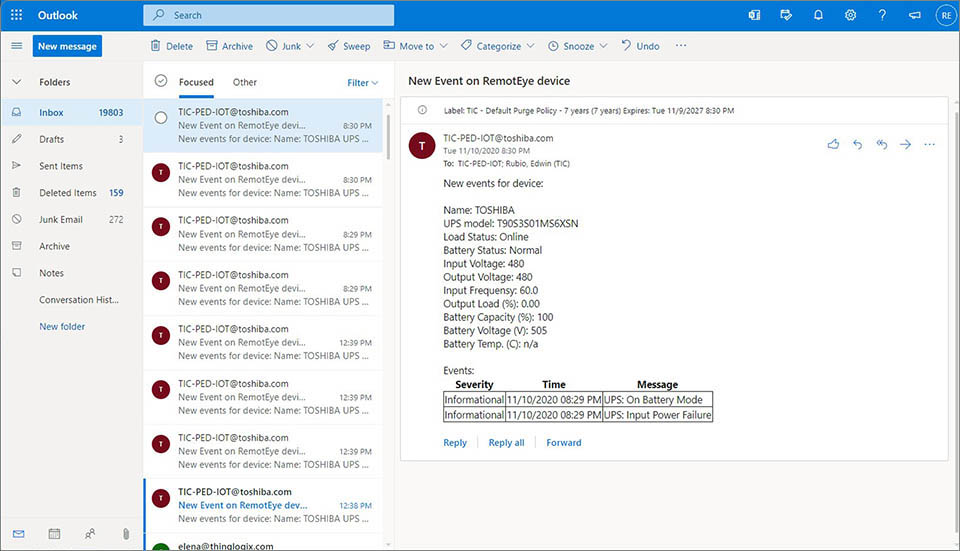
Task: Open the Filter dropdown
Action: tap(362, 83)
